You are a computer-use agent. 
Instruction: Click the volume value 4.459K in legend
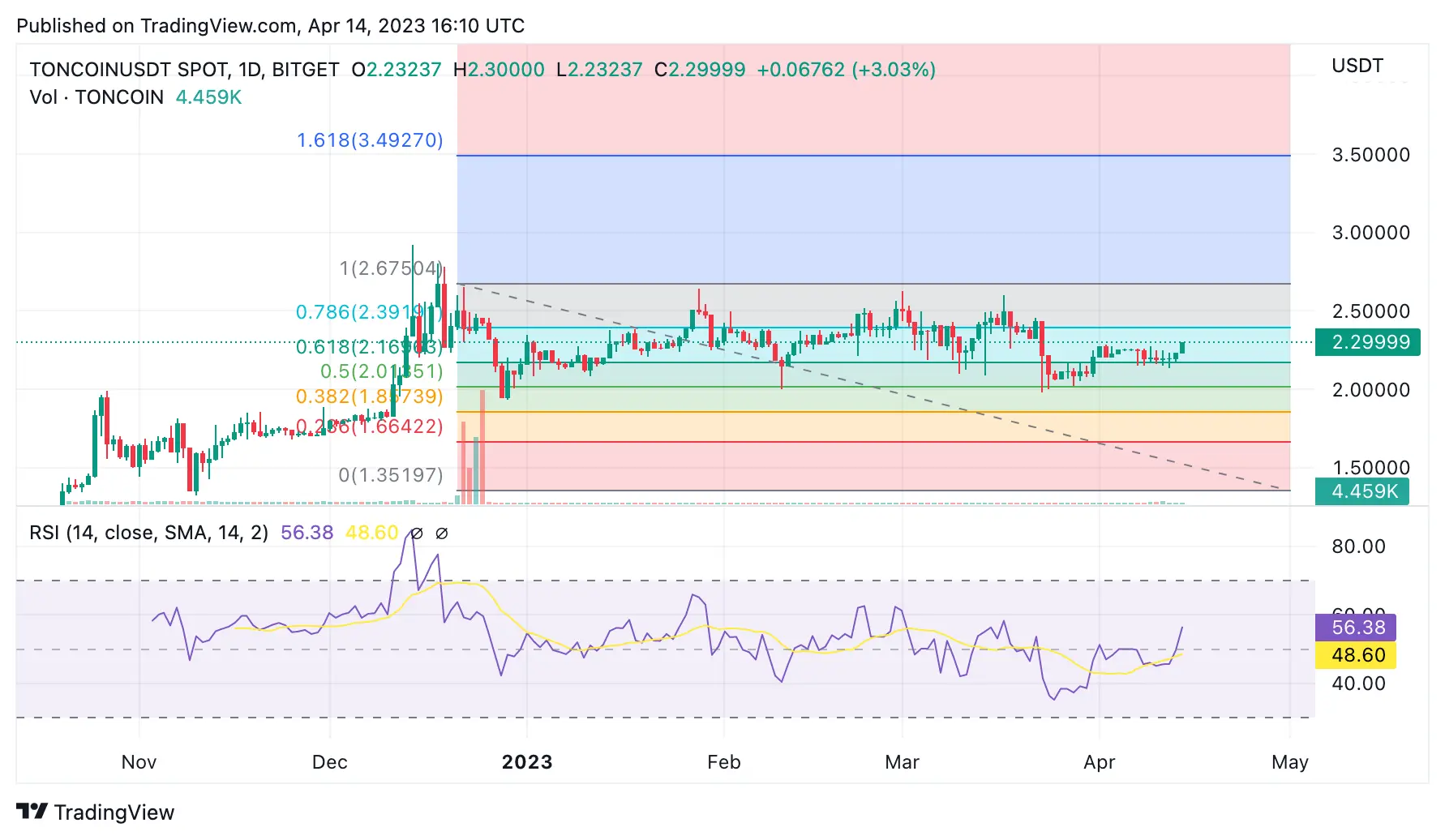point(208,97)
